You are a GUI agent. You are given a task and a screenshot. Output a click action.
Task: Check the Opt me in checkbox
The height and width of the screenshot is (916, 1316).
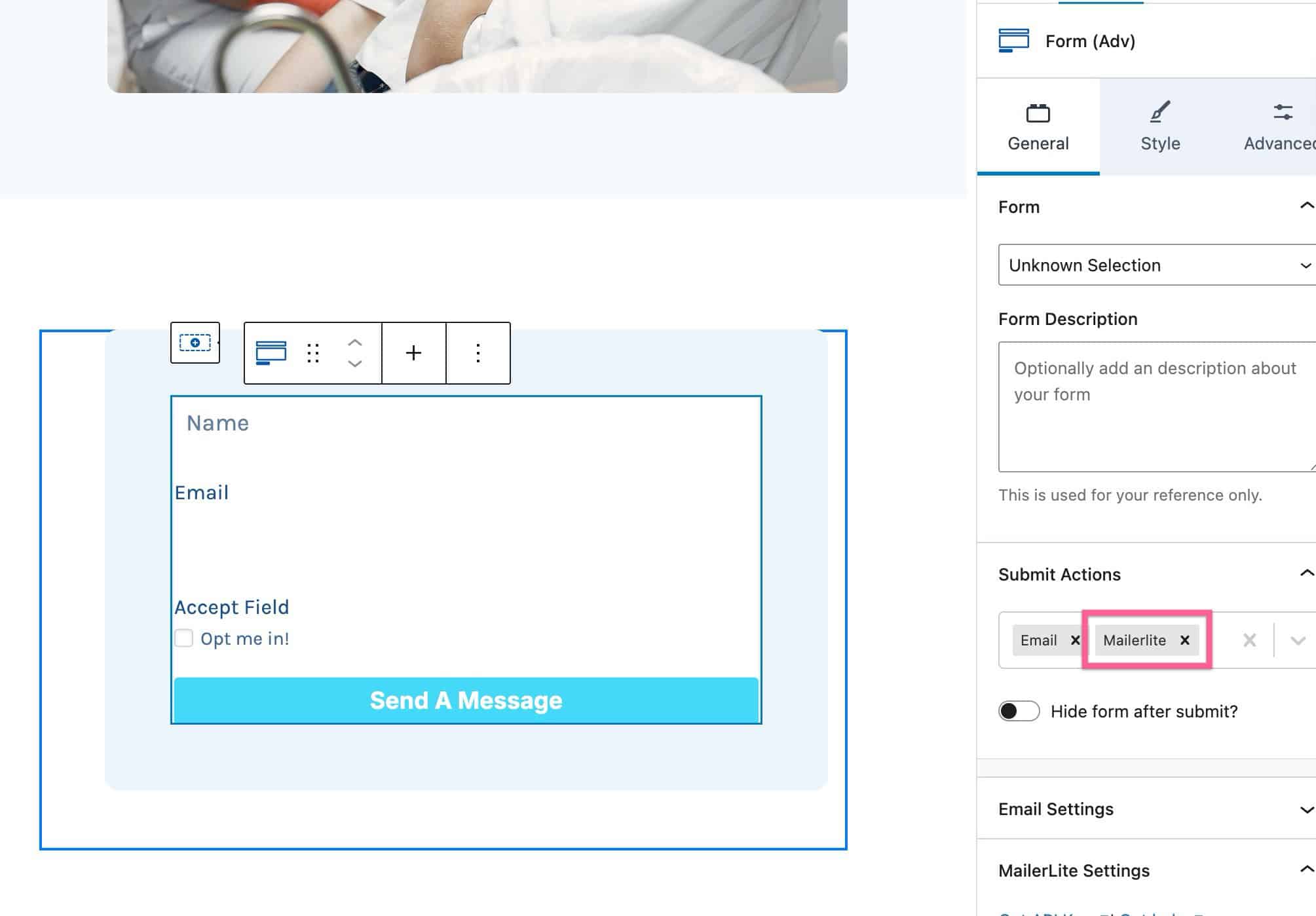[183, 638]
